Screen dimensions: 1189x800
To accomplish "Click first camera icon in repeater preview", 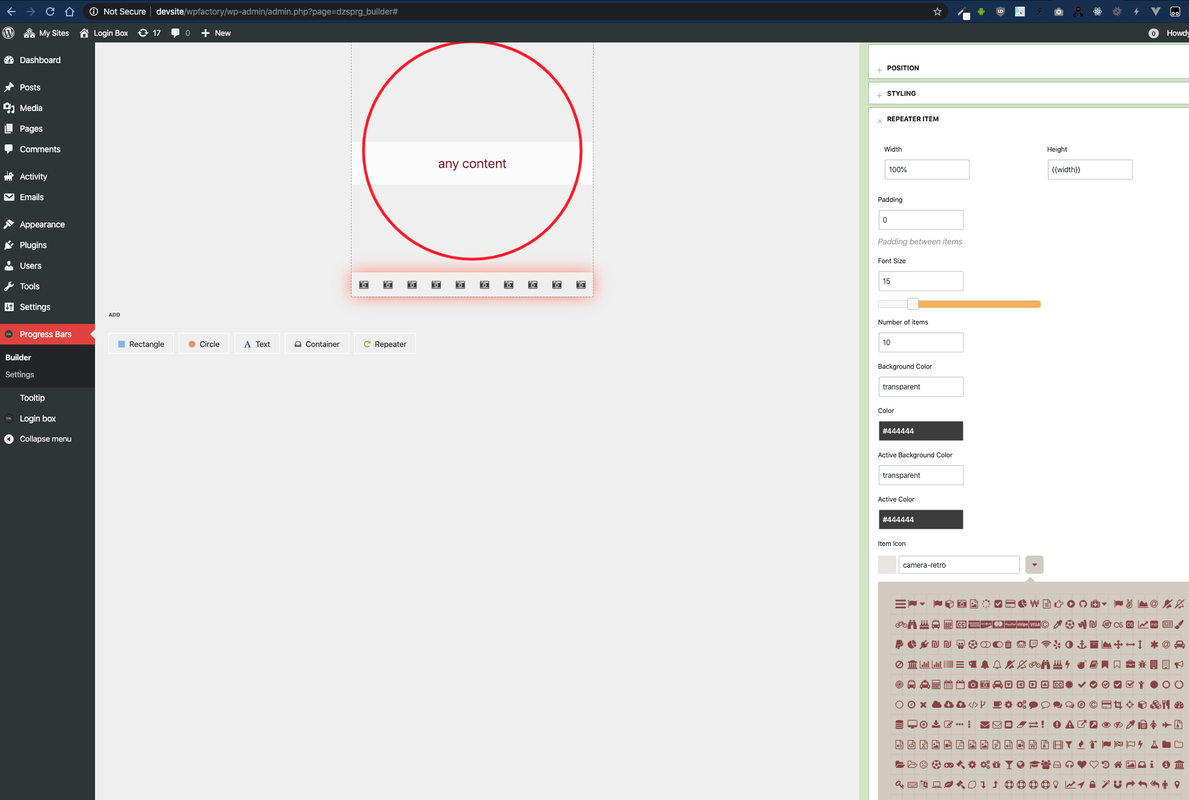I will (x=364, y=285).
